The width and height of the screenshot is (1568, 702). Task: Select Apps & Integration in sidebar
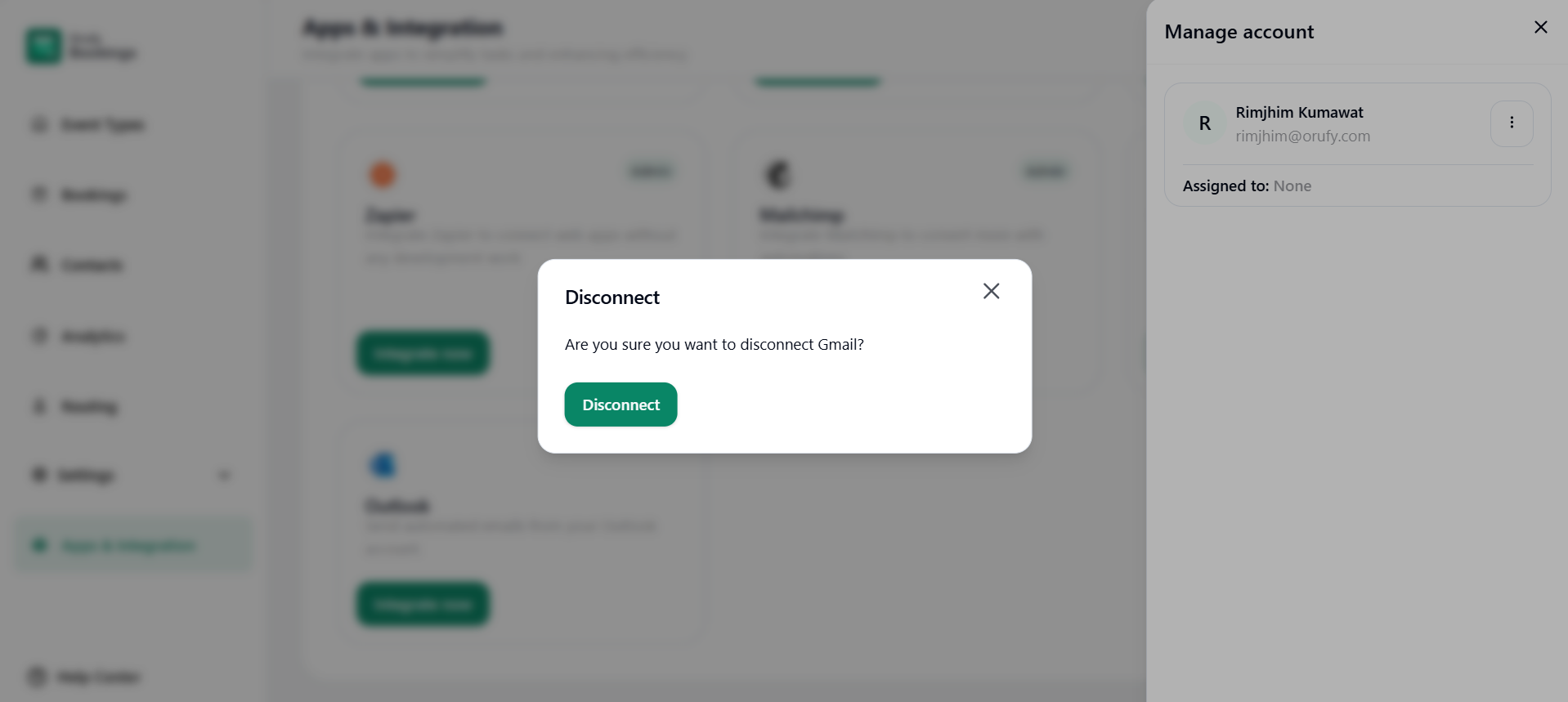128,546
